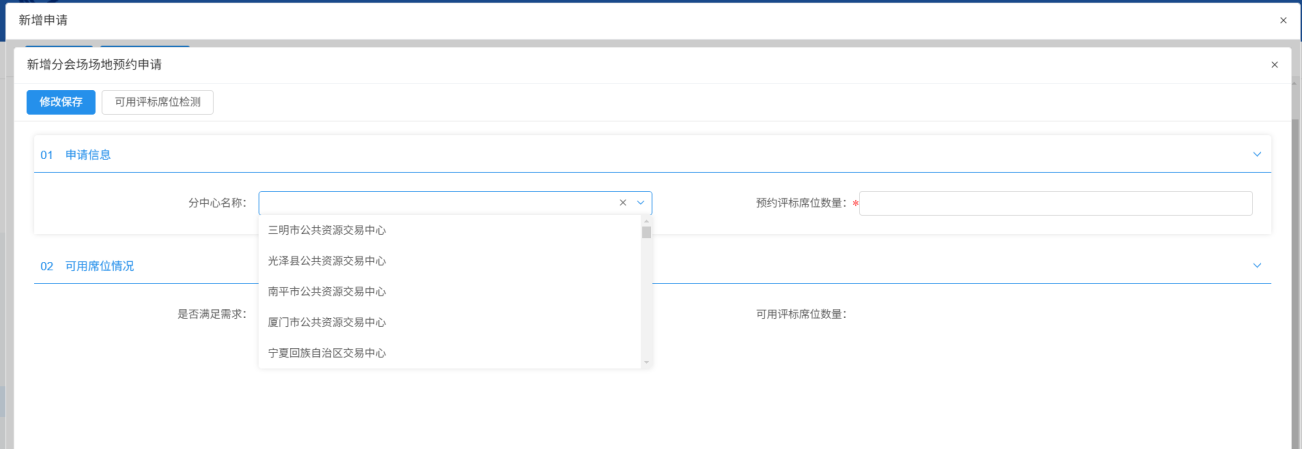Click the 预约评标席位数量 input field
The height and width of the screenshot is (449, 1302).
1055,203
